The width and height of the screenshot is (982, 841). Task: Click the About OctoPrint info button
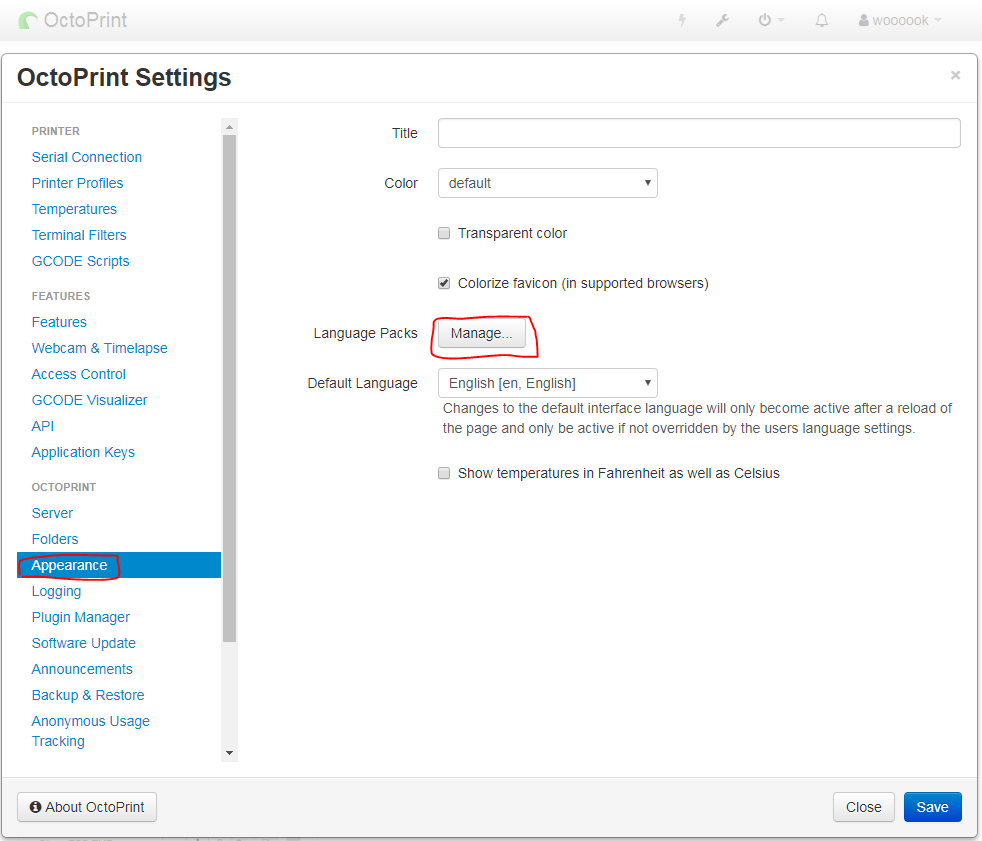point(87,807)
